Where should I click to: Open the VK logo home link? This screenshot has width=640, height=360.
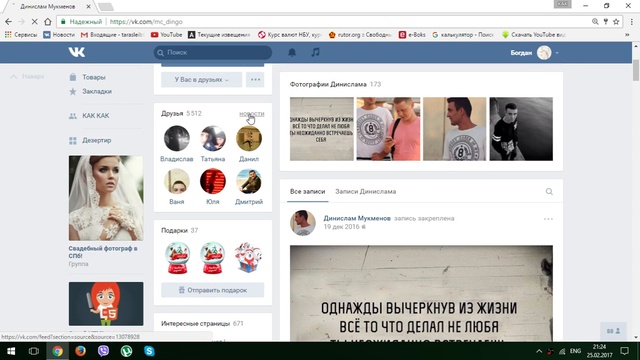(76, 52)
